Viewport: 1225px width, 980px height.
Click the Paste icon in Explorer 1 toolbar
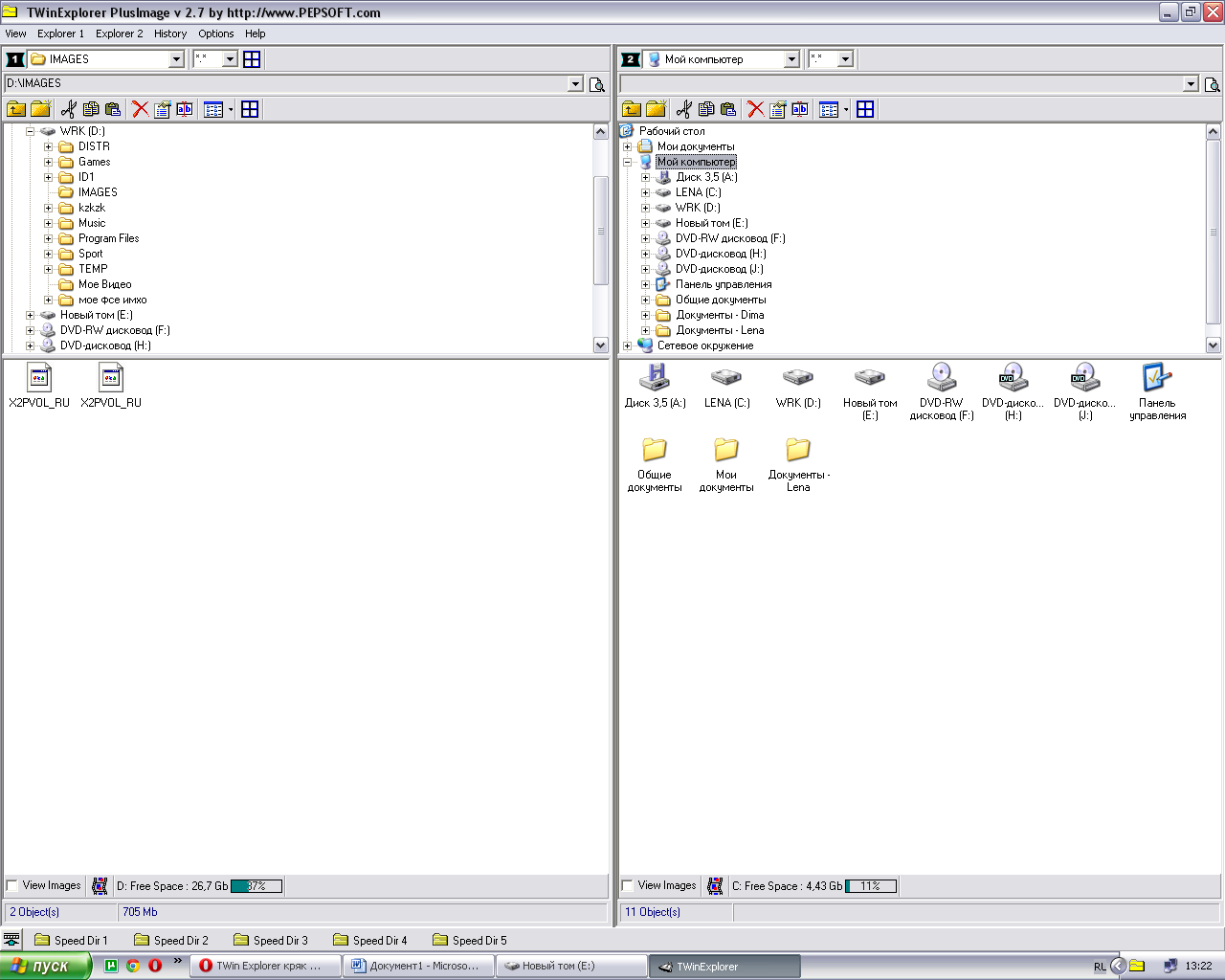pyautogui.click(x=113, y=109)
